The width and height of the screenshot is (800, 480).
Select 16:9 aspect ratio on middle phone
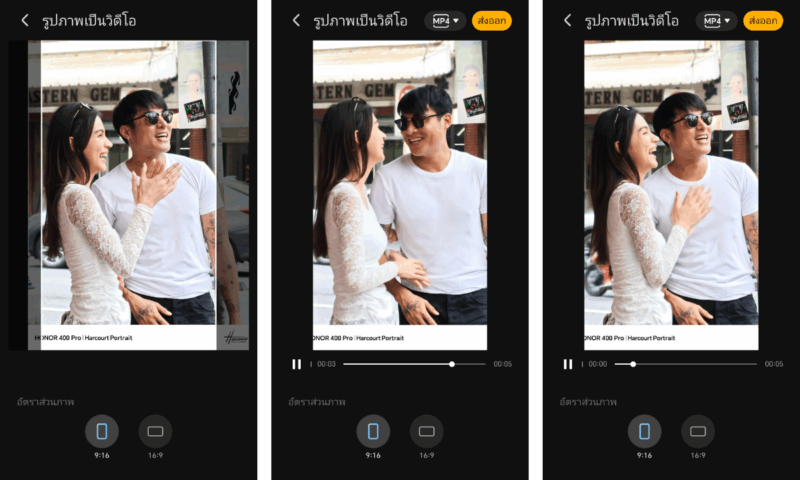(427, 431)
